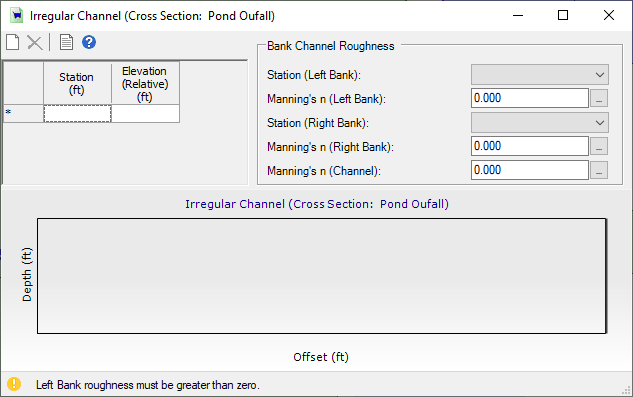Click the application icon in title bar
The height and width of the screenshot is (397, 633).
tap(17, 16)
